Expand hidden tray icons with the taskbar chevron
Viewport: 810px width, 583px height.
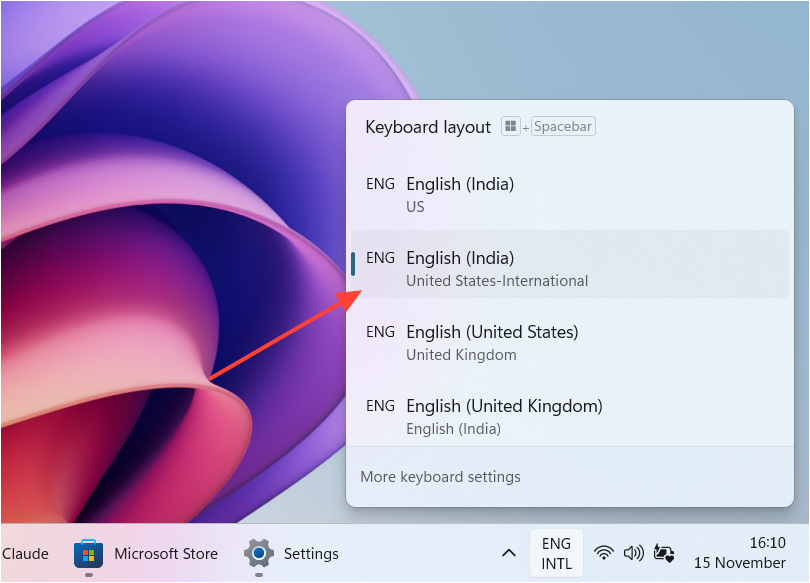tap(509, 553)
